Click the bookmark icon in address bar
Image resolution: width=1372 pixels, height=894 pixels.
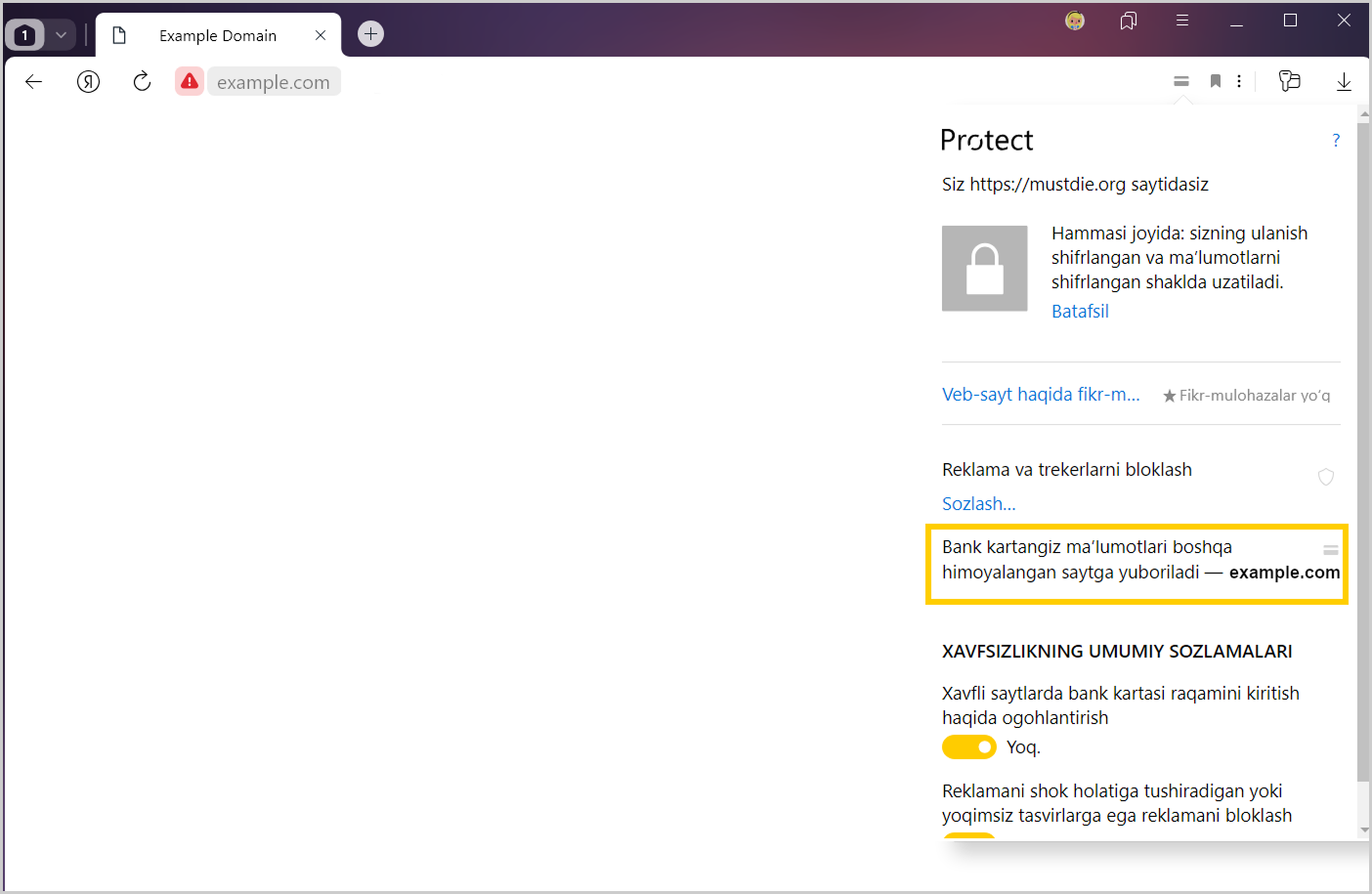point(1215,82)
